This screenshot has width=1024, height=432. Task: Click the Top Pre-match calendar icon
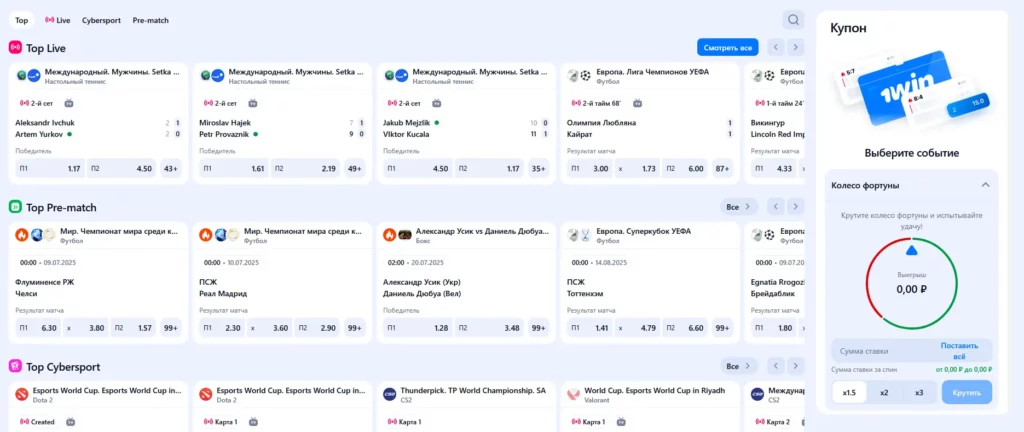coord(16,207)
